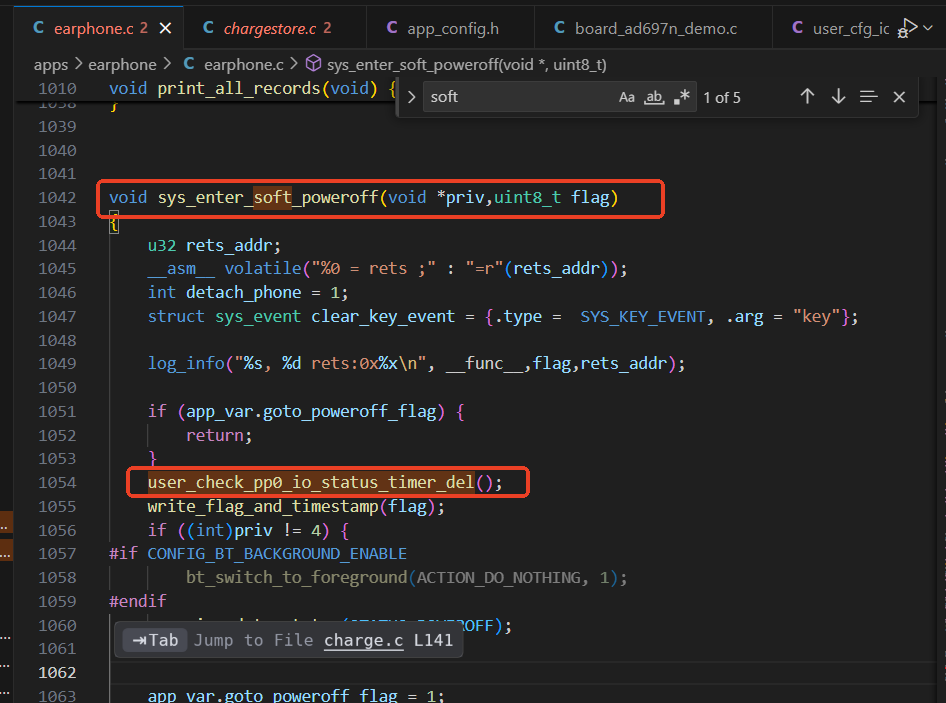This screenshot has width=946, height=703.
Task: Open the run options dropdown chevron
Action: (929, 28)
